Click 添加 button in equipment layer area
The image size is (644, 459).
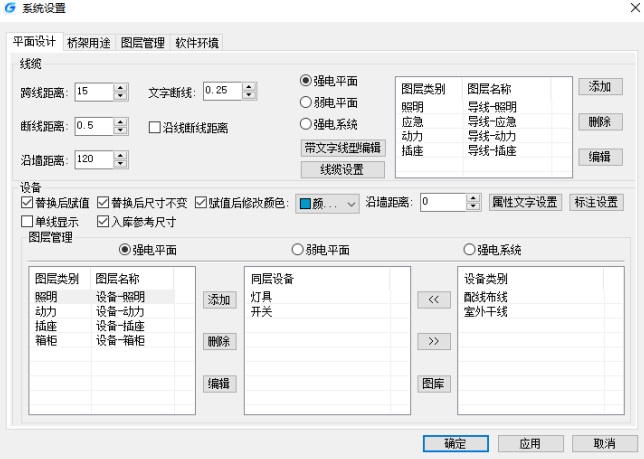click(219, 300)
